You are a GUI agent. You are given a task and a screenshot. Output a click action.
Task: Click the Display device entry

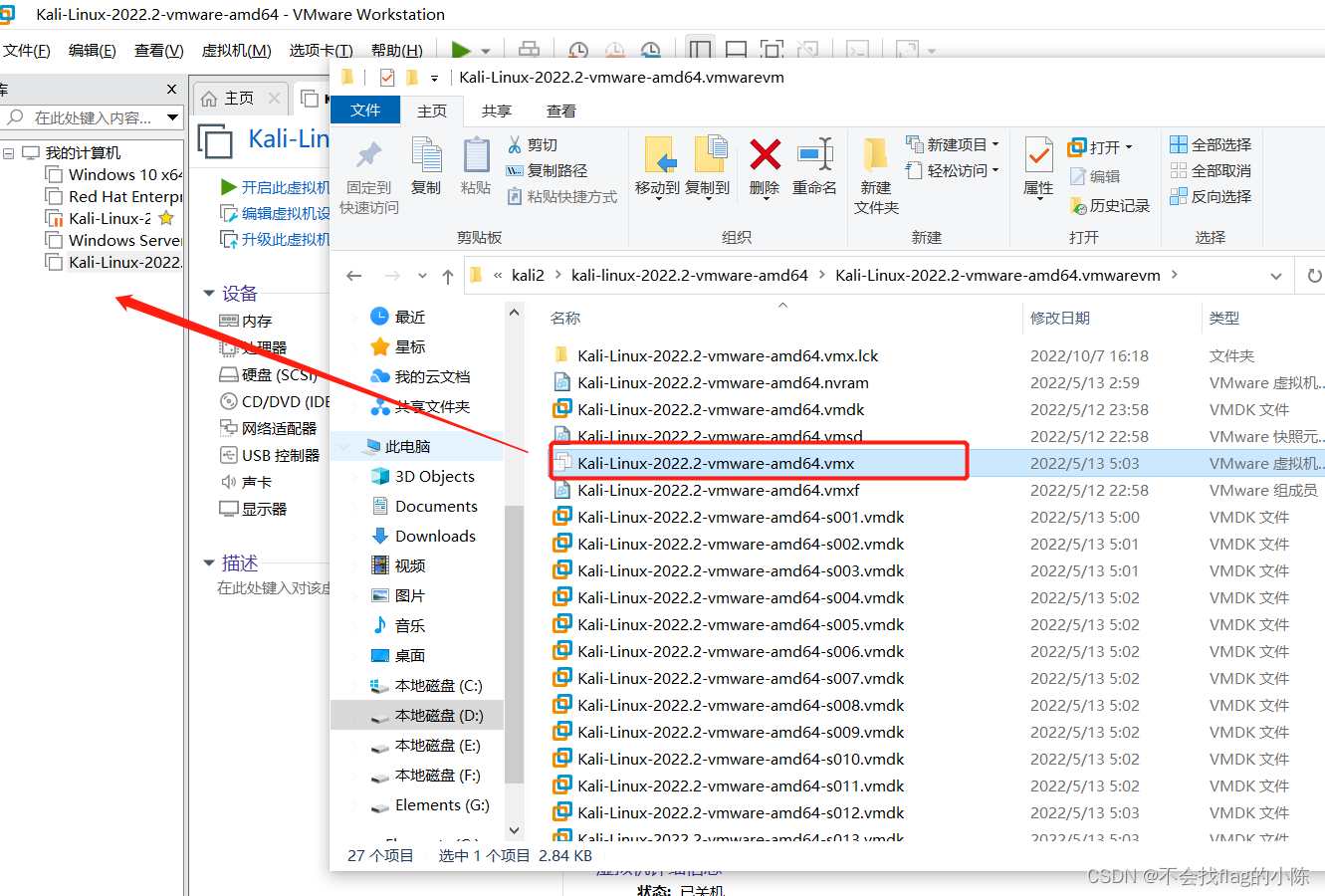[253, 510]
